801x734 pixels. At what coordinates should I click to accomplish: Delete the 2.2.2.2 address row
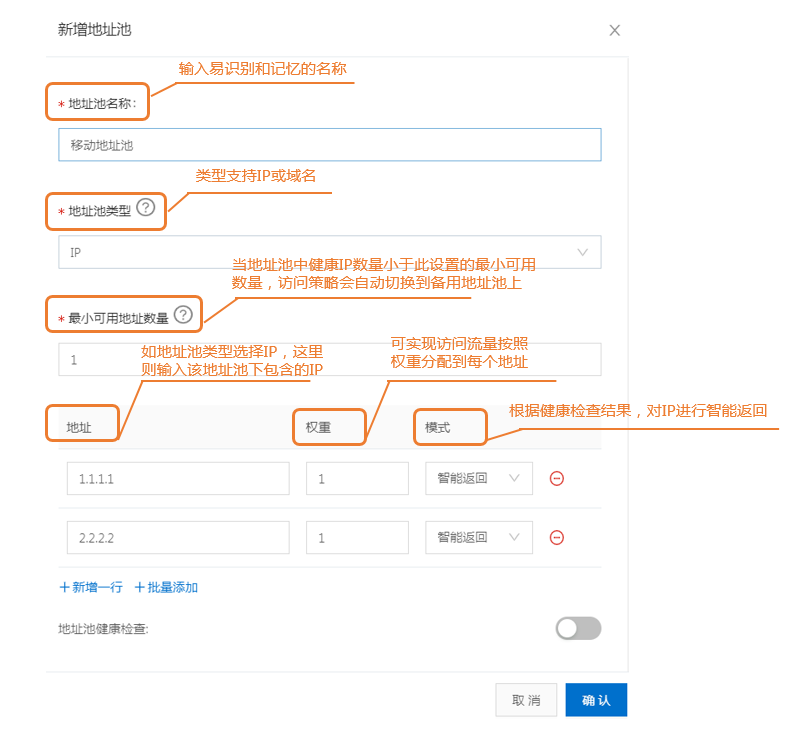pos(556,537)
